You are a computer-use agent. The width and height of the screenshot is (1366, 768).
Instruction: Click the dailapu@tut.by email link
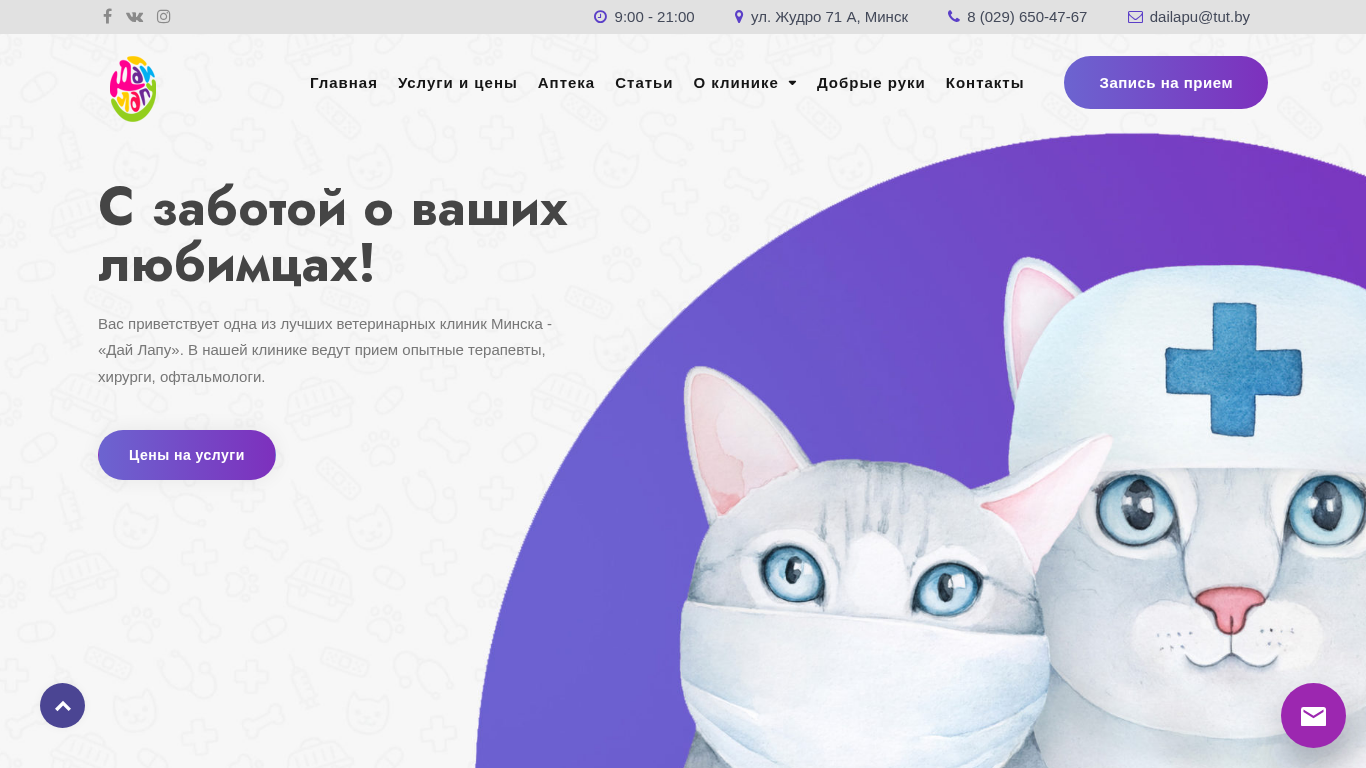[1199, 17]
